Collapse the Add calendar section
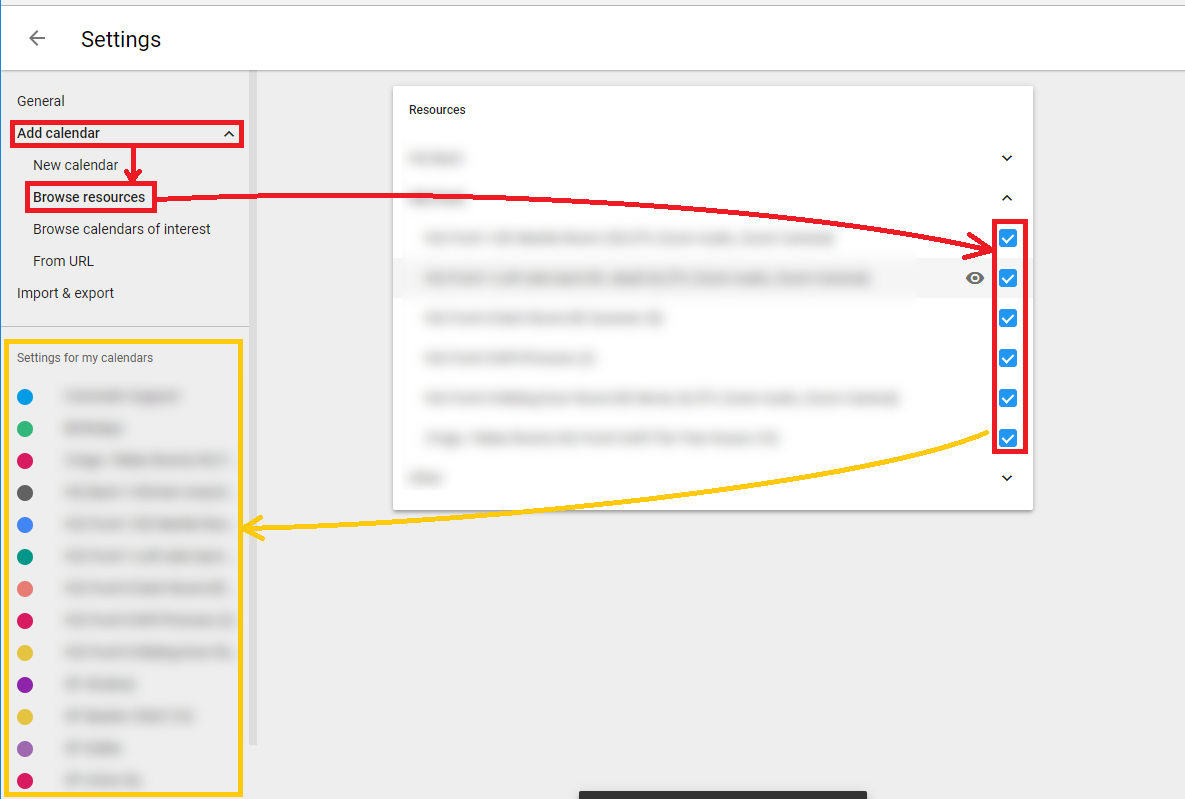 pyautogui.click(x=229, y=134)
